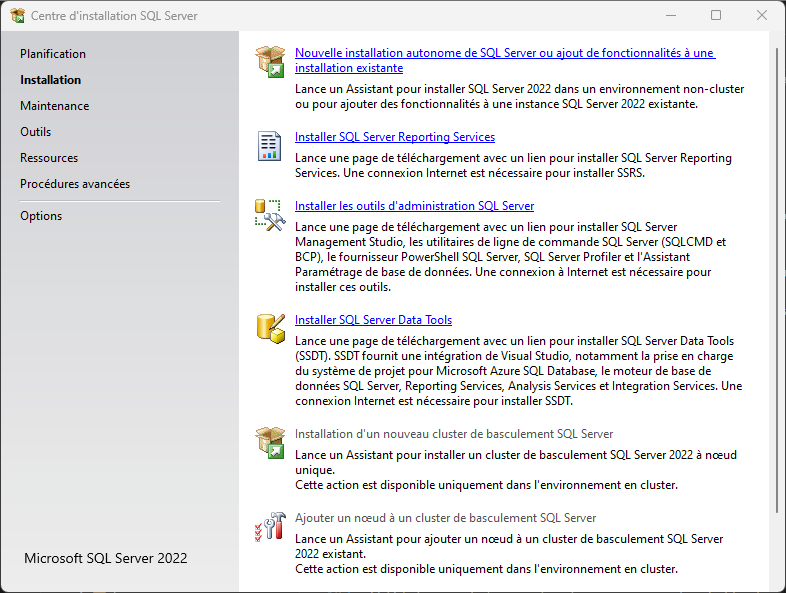Click Installation d'un nouveau cluster de basculement
The width and height of the screenshot is (786, 593).
coord(454,434)
